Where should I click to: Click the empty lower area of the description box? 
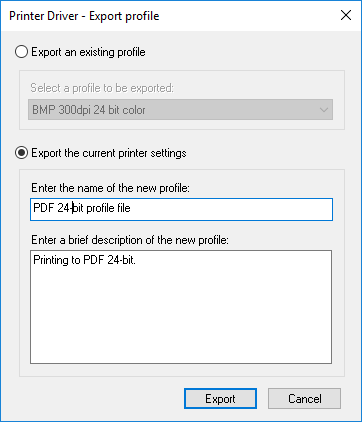point(181,320)
